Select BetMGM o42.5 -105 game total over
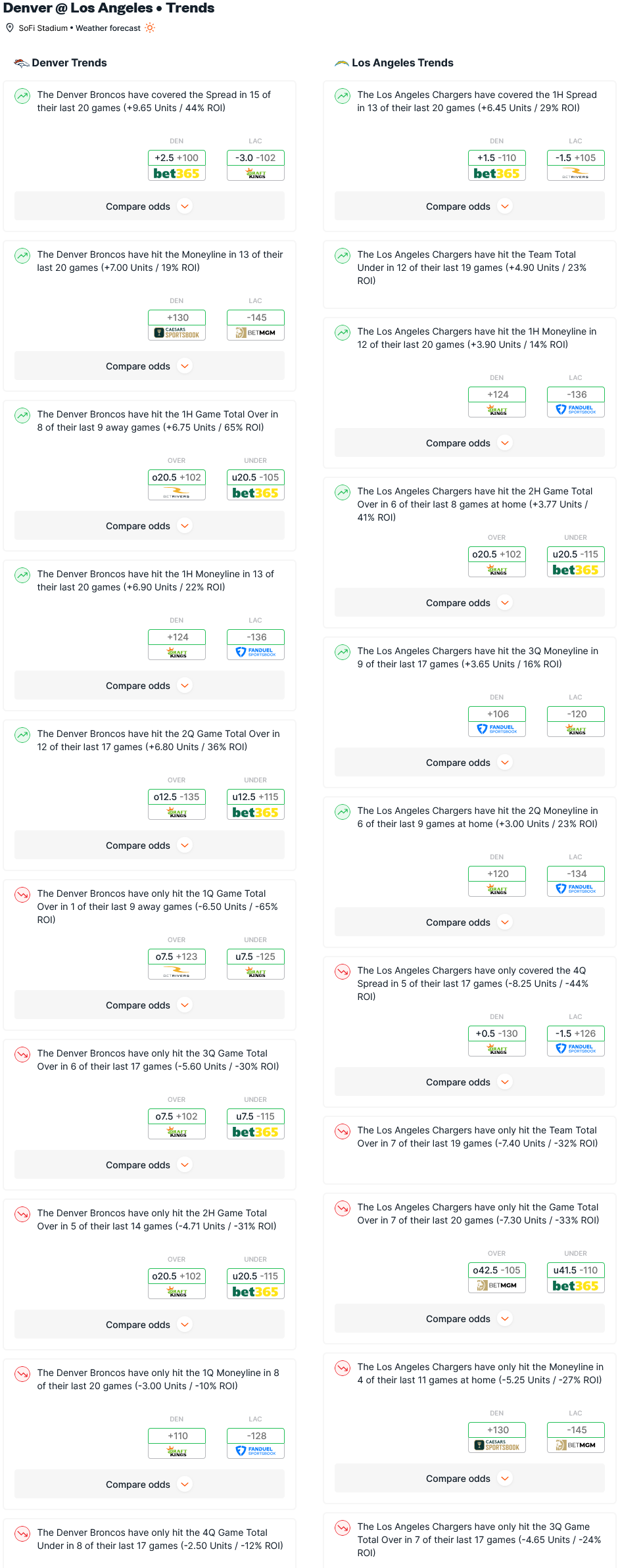Image resolution: width=618 pixels, height=1568 pixels. click(497, 1277)
